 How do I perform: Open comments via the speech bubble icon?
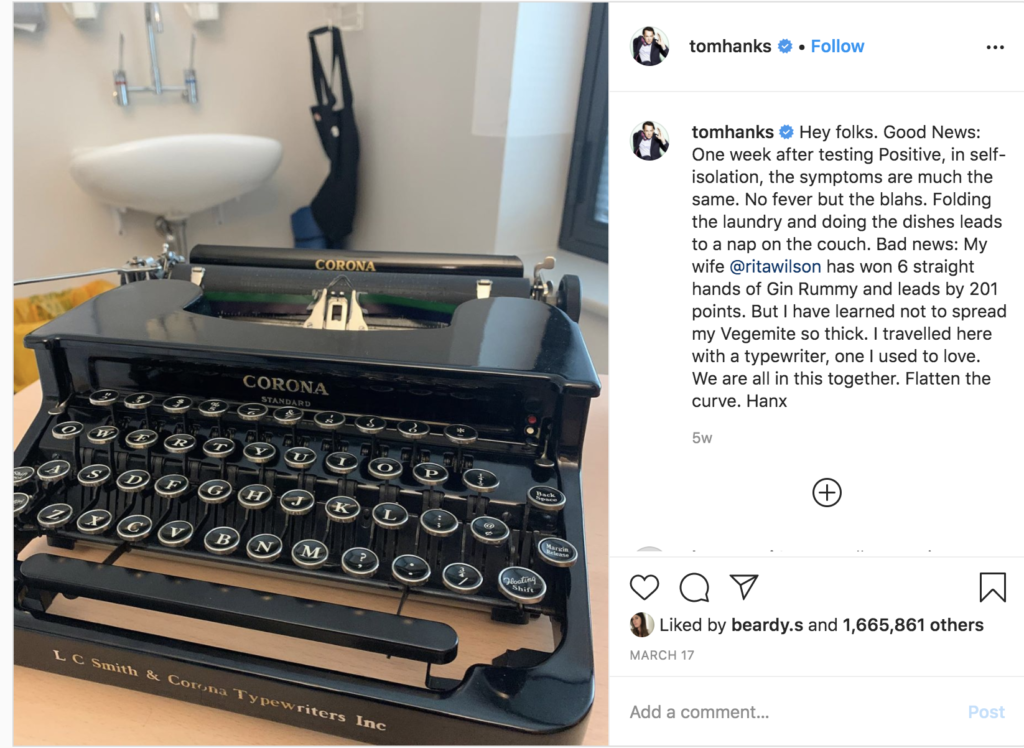coord(694,587)
